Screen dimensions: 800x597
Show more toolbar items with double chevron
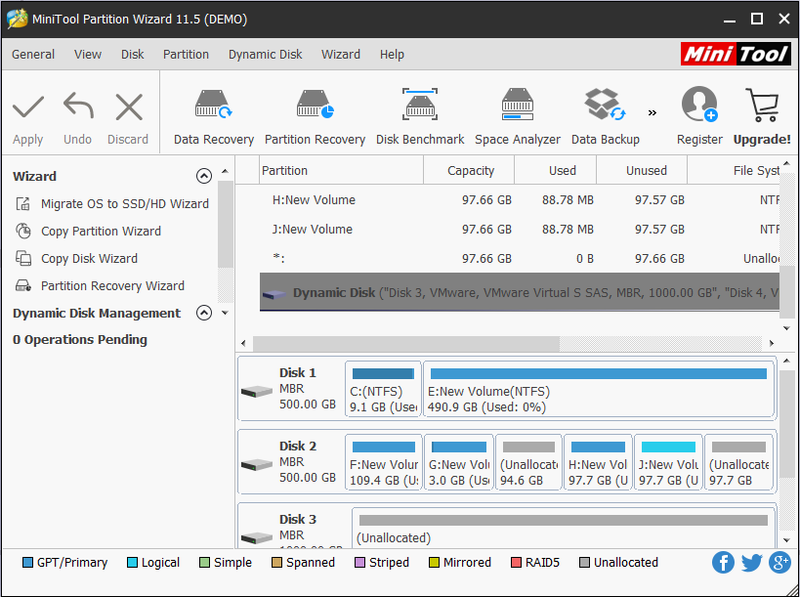pyautogui.click(x=652, y=113)
